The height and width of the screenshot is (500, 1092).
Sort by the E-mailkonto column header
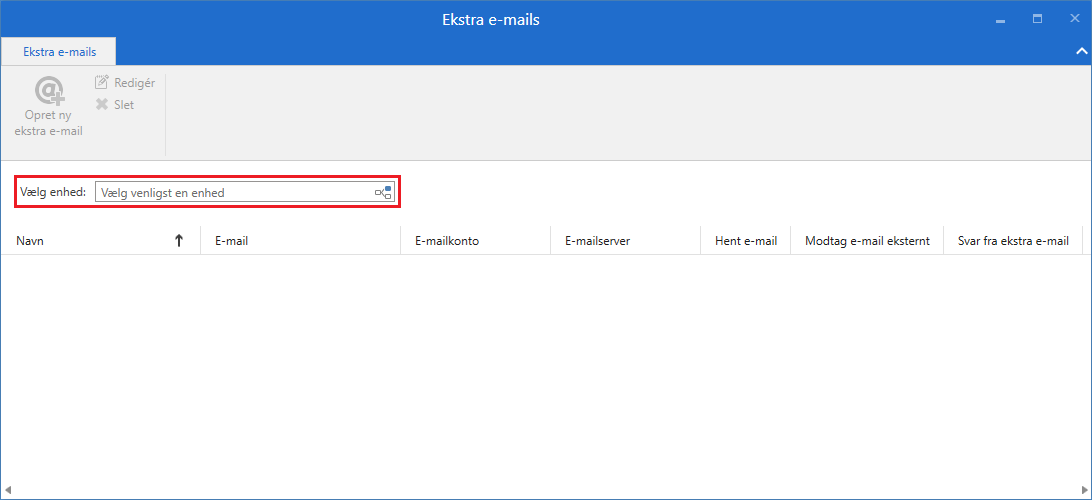tap(475, 241)
